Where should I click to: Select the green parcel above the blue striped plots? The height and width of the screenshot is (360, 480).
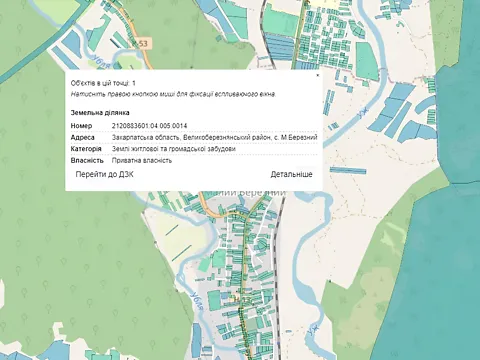281,19
